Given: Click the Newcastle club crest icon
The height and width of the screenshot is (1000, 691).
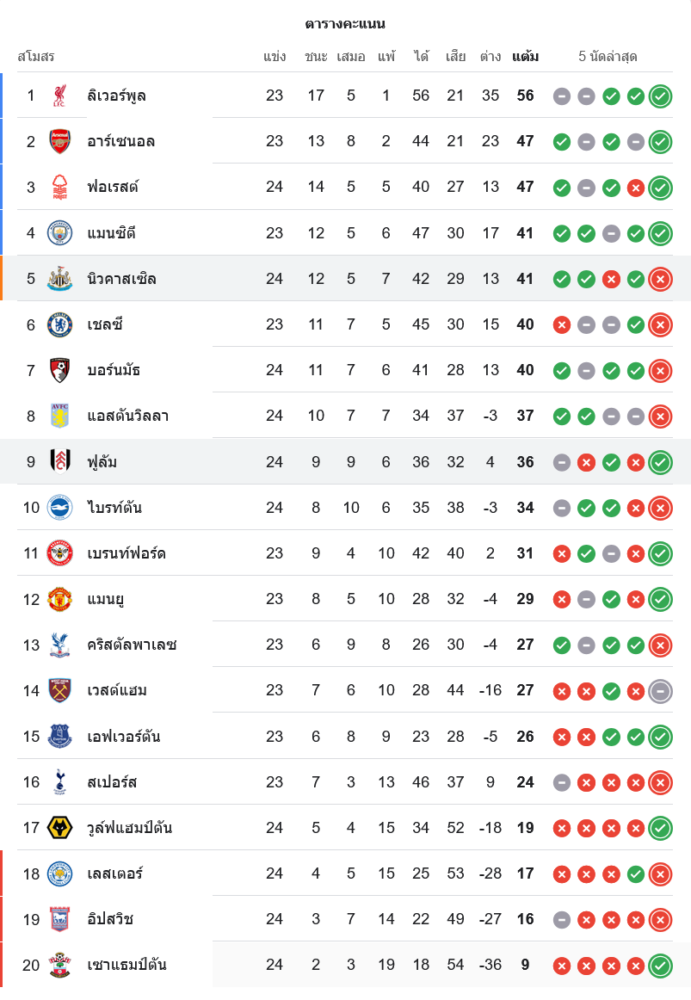Looking at the screenshot, I should (x=60, y=279).
